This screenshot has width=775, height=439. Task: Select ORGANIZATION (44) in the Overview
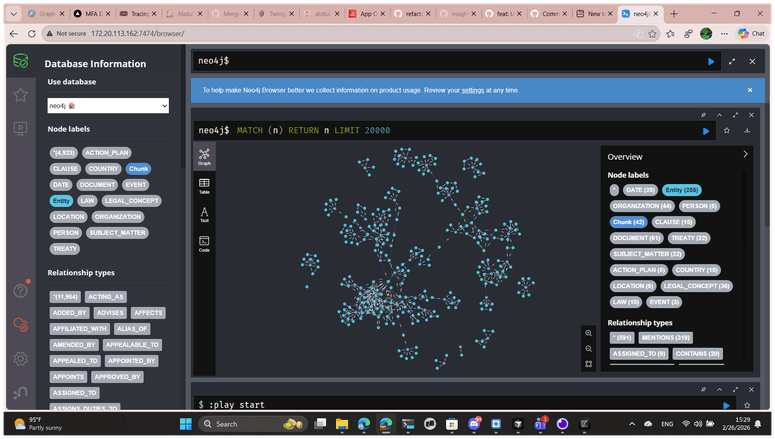(x=642, y=206)
